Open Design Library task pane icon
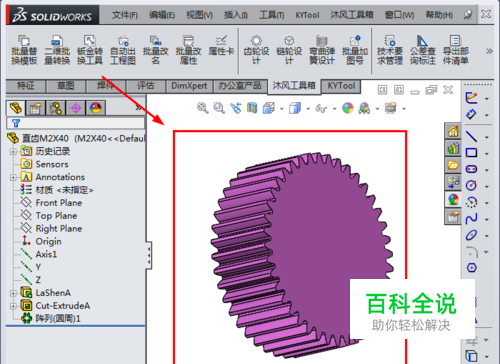The image size is (500, 364). pos(453,148)
